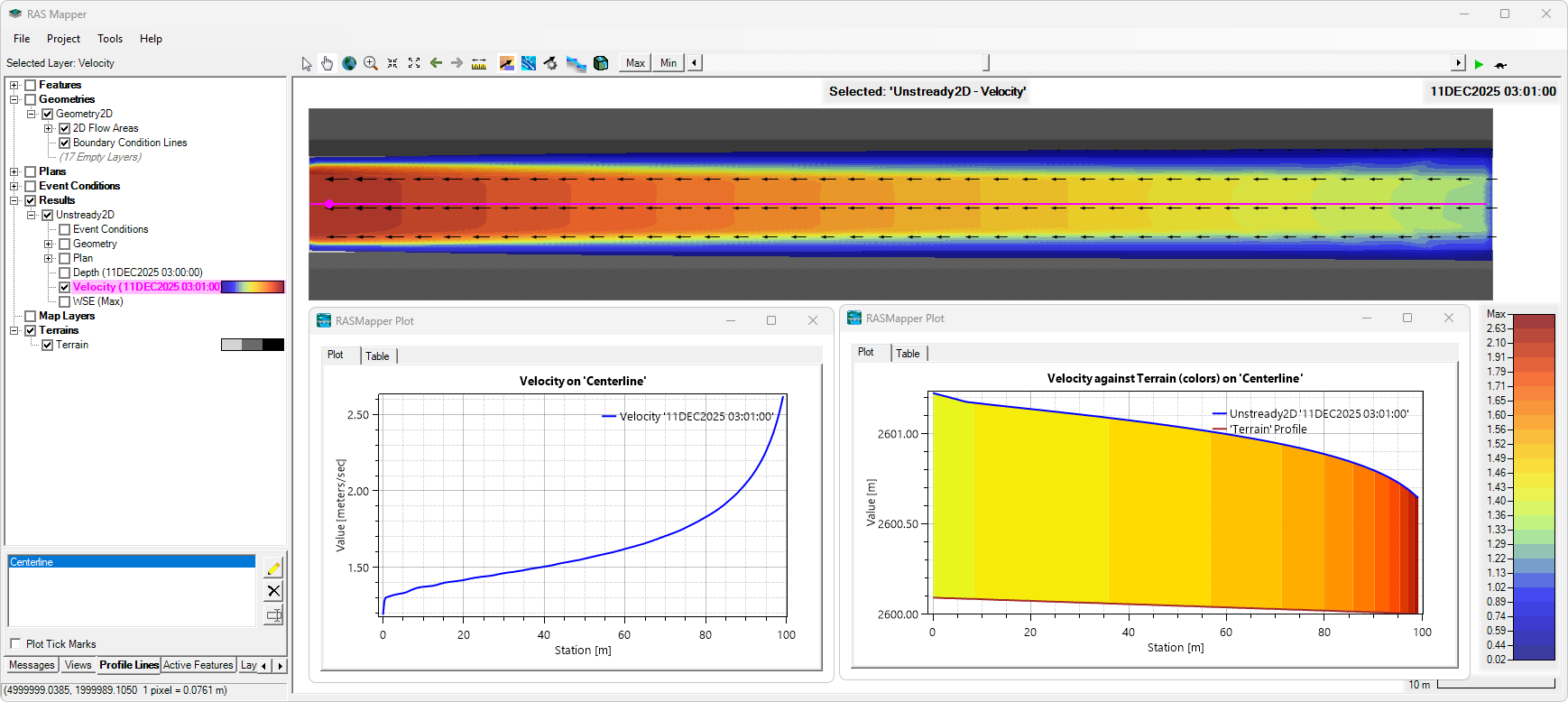Click the Max profile button

pyautogui.click(x=635, y=63)
